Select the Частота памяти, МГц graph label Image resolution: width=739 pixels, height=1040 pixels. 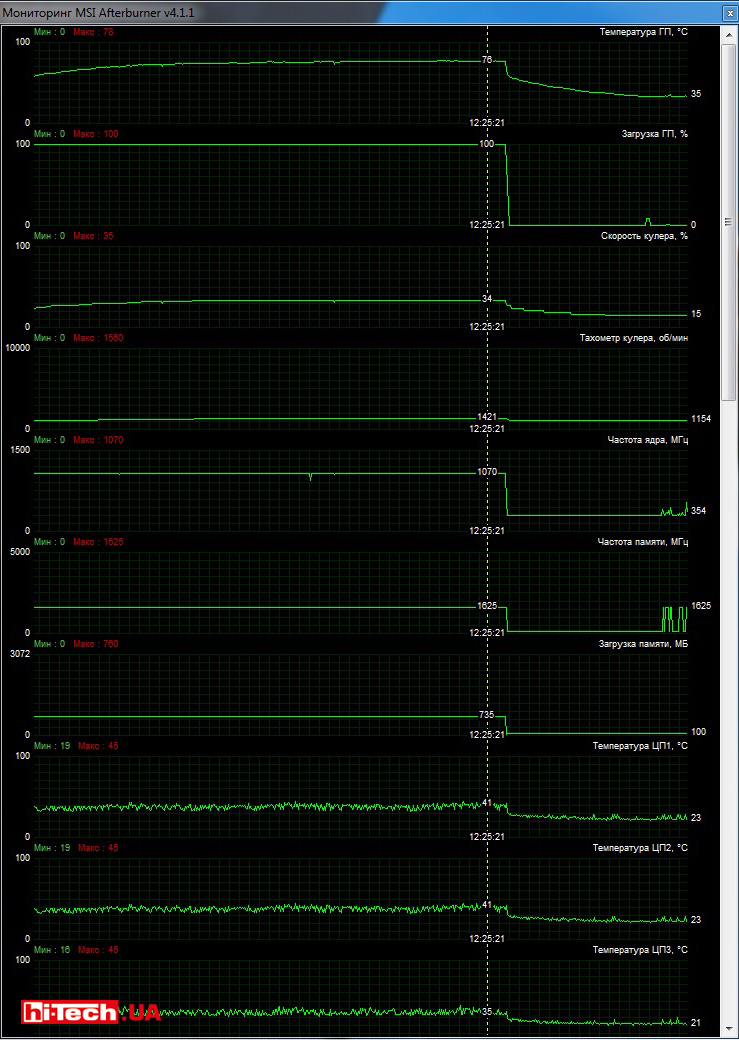642,542
